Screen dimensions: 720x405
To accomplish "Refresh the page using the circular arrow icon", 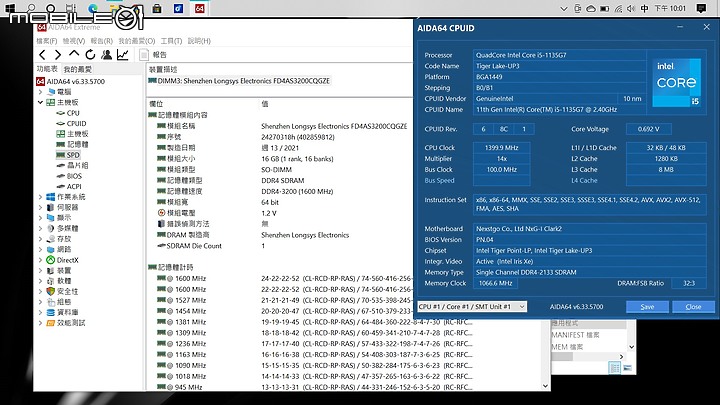I will pos(90,55).
